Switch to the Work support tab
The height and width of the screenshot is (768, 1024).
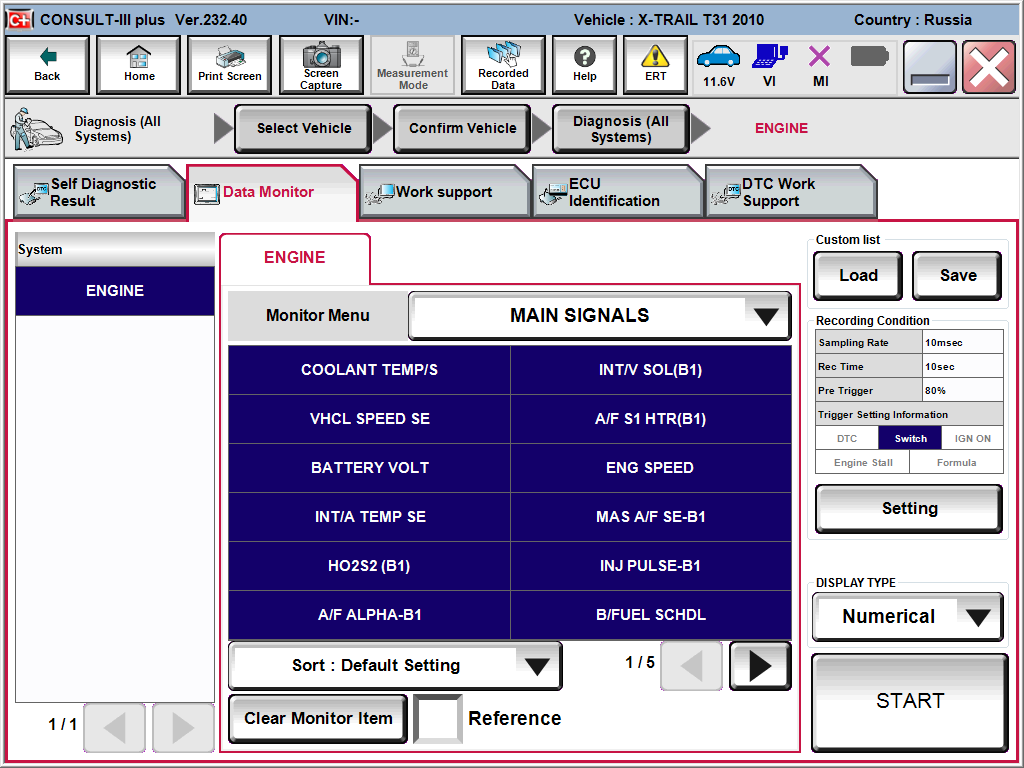pos(444,192)
